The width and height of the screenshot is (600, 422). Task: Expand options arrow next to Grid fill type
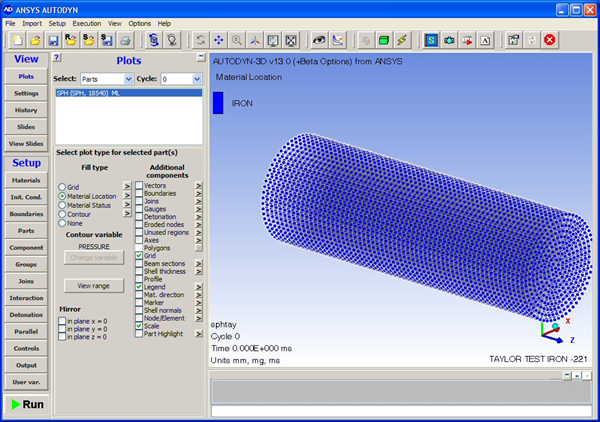coord(127,186)
